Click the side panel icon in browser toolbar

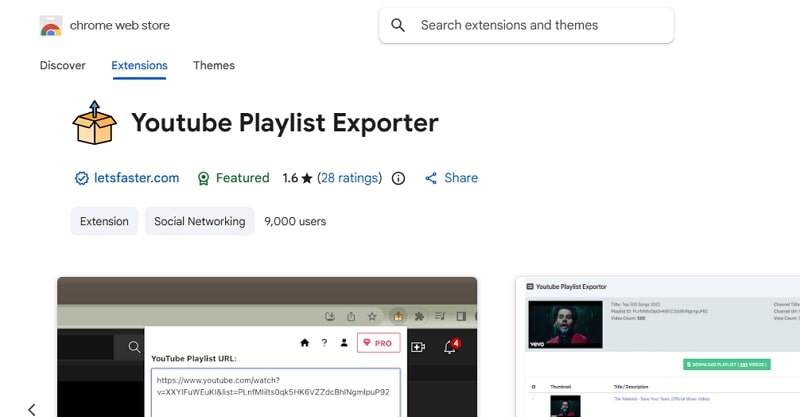(x=461, y=316)
